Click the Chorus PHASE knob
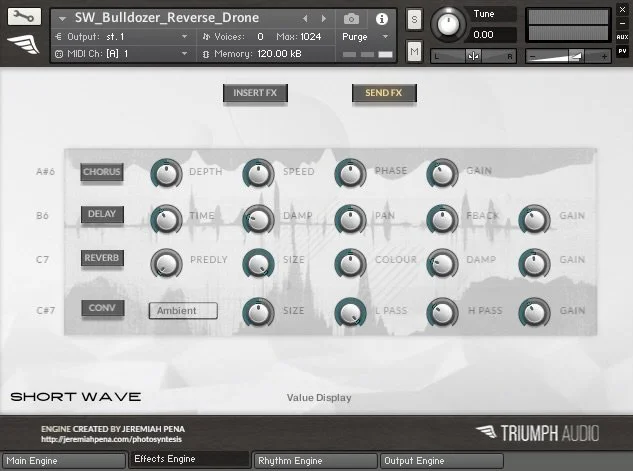This screenshot has height=471, width=633. click(x=350, y=173)
